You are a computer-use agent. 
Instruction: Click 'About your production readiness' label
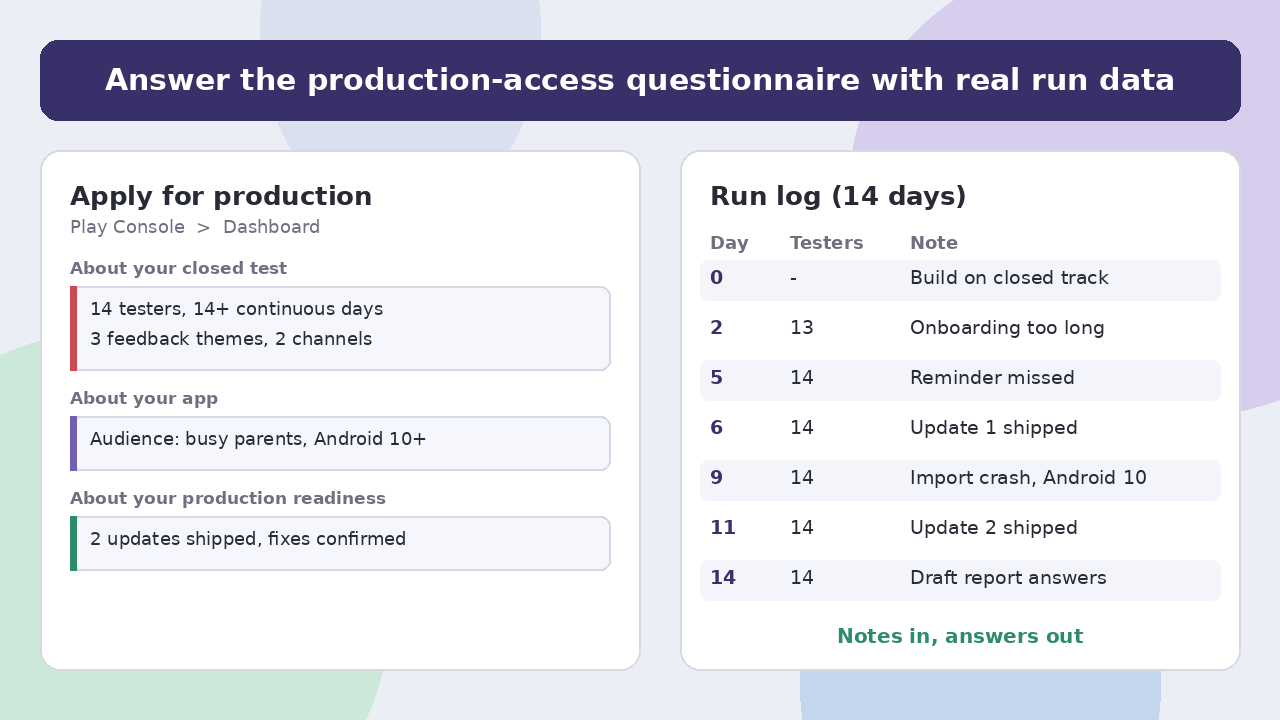tap(228, 498)
